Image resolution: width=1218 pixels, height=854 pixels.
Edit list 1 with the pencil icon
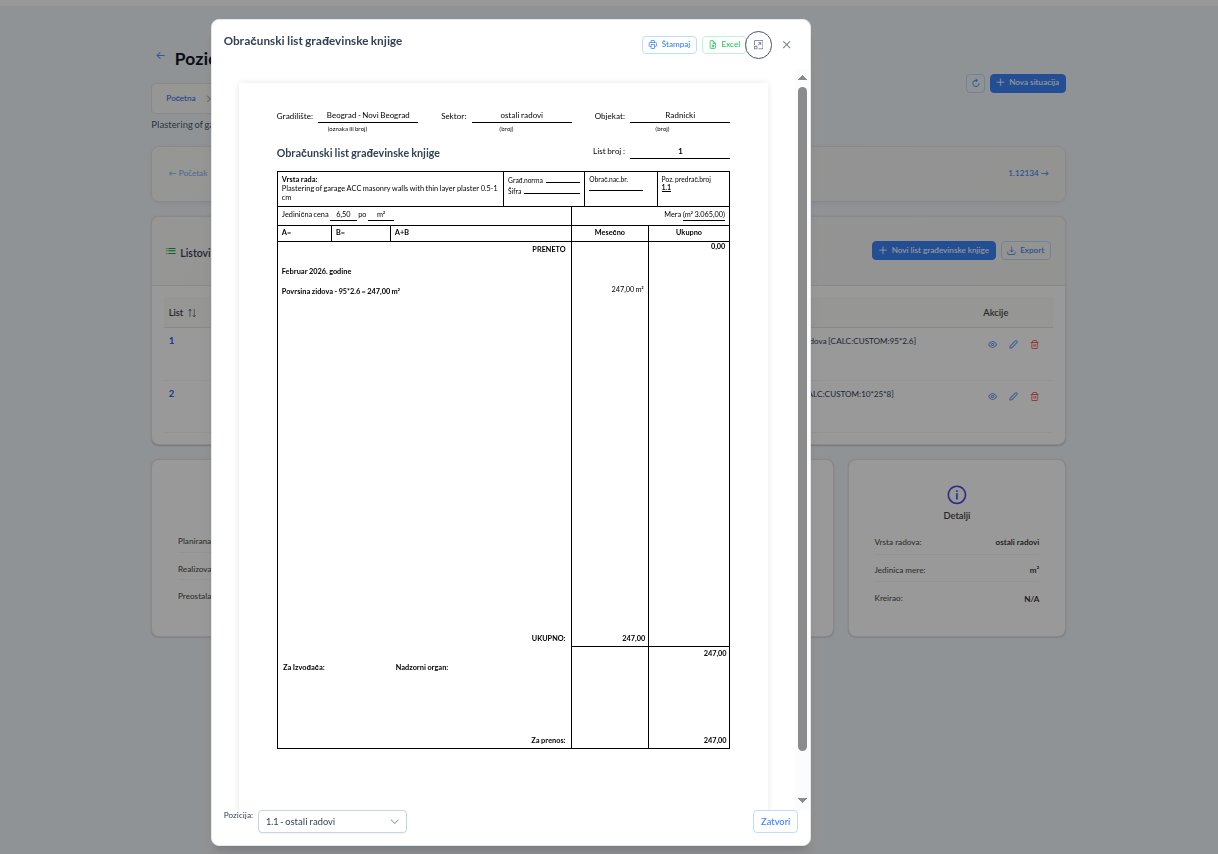point(1013,343)
